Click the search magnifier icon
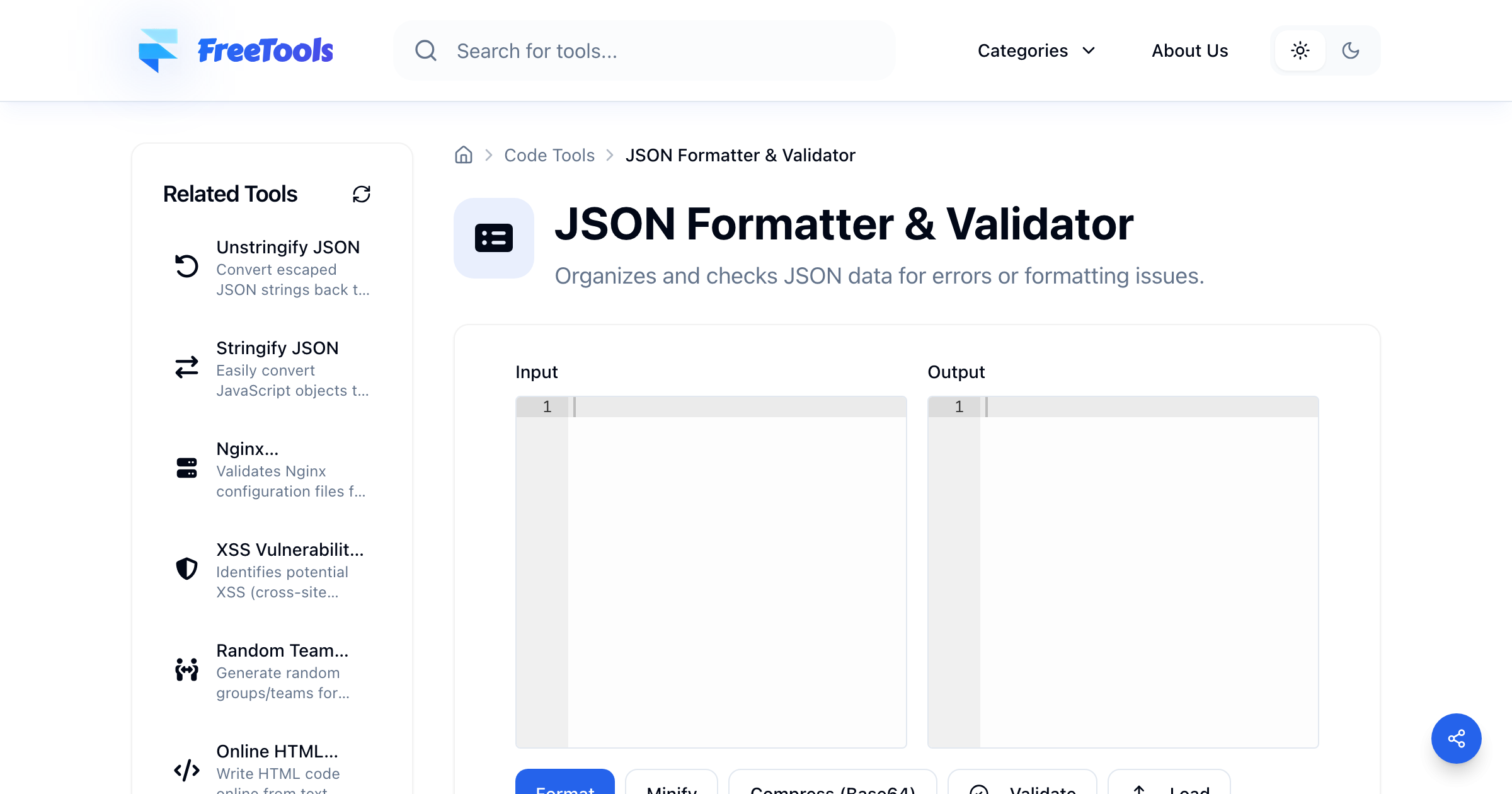 [426, 50]
